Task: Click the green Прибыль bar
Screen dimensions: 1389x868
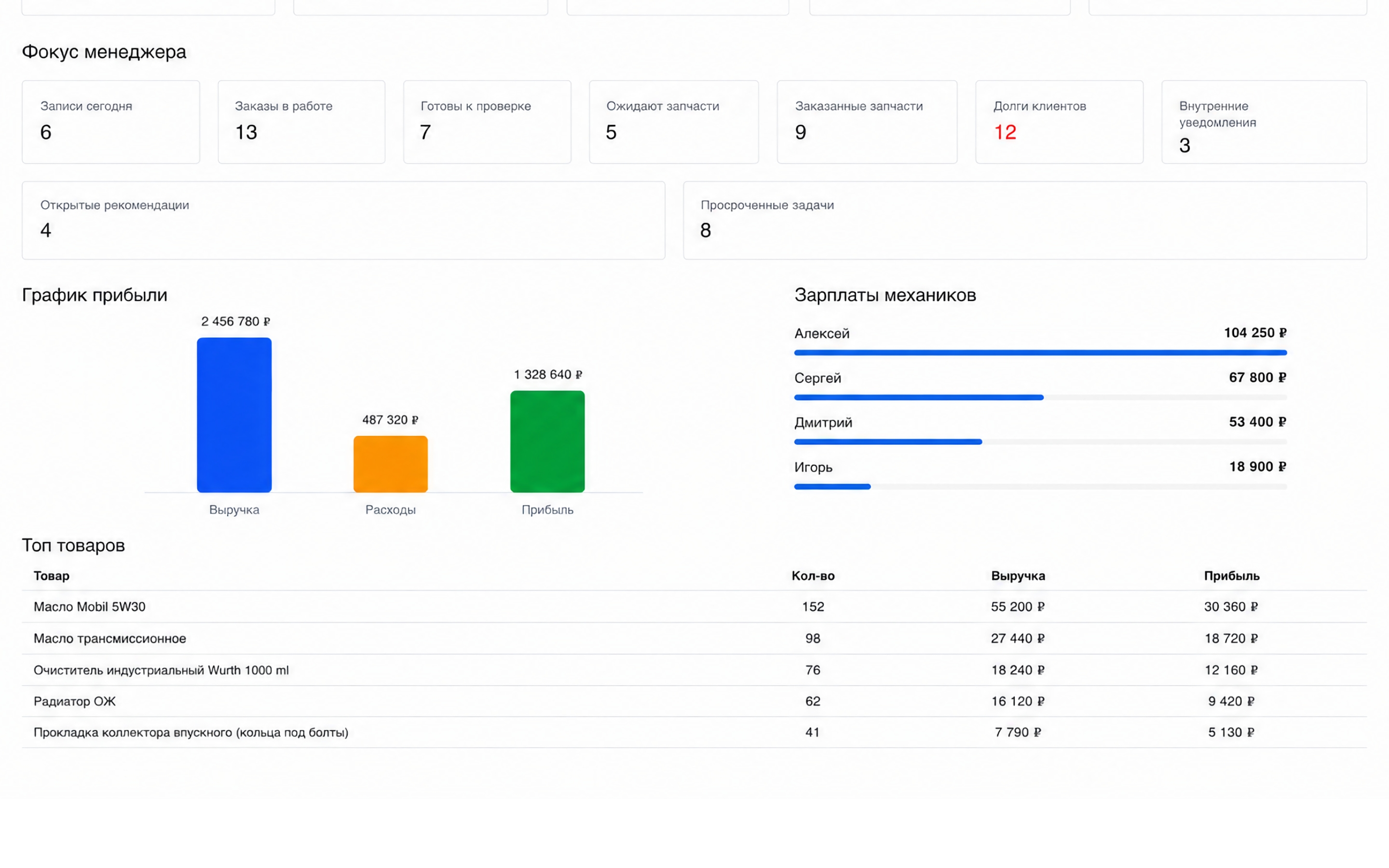Action: (547, 441)
